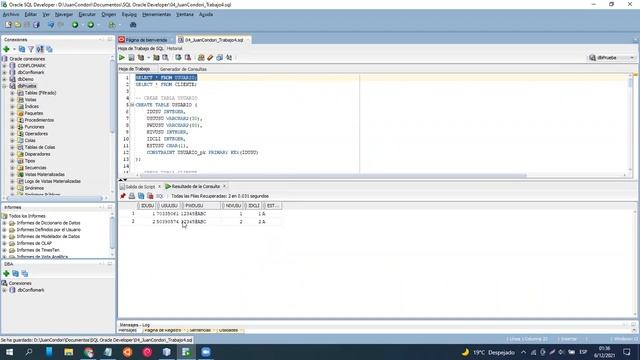Click the PWDUSU column header
This screenshot has width=640, height=360.
pos(200,206)
